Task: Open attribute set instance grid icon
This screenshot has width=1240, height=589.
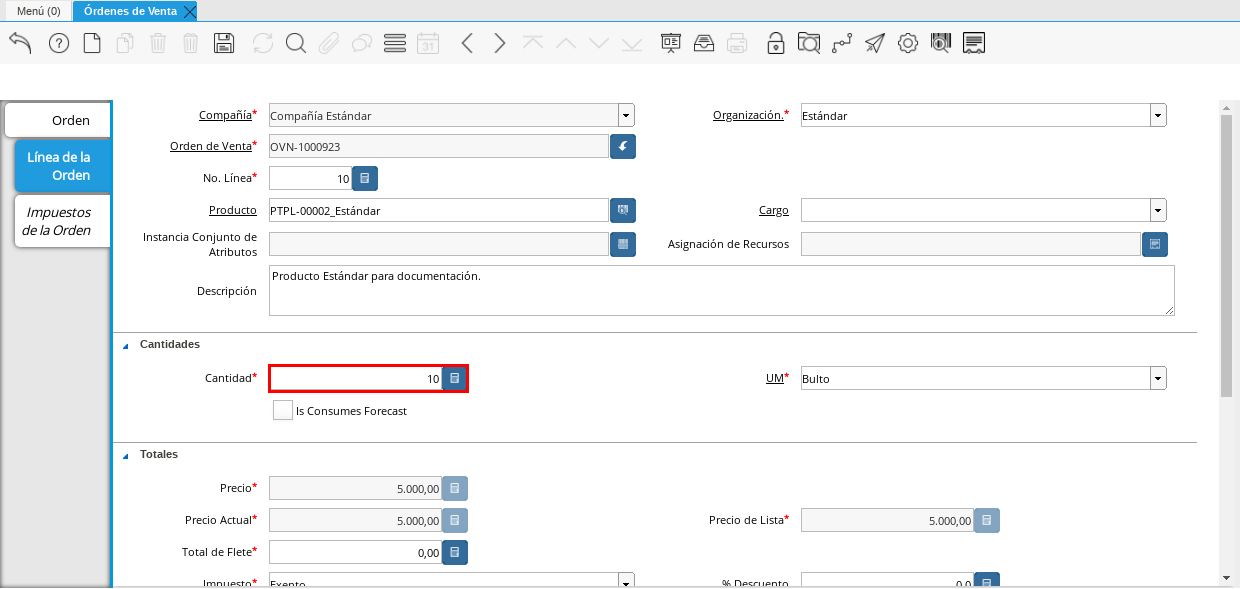Action: [623, 244]
